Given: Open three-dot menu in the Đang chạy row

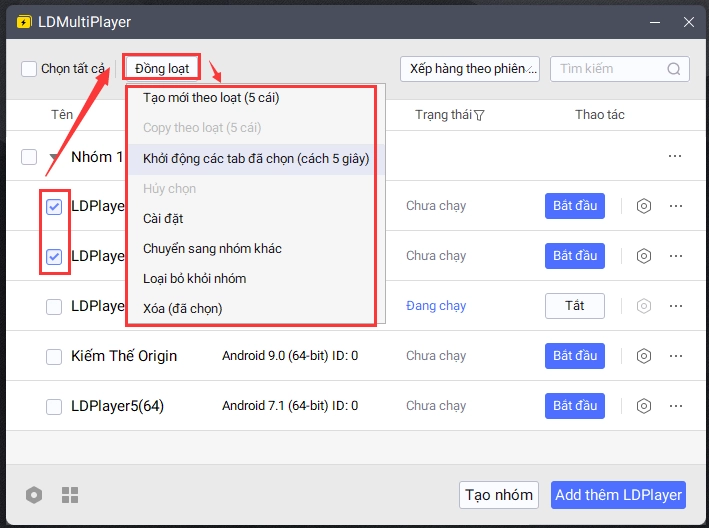Looking at the screenshot, I should (x=676, y=306).
